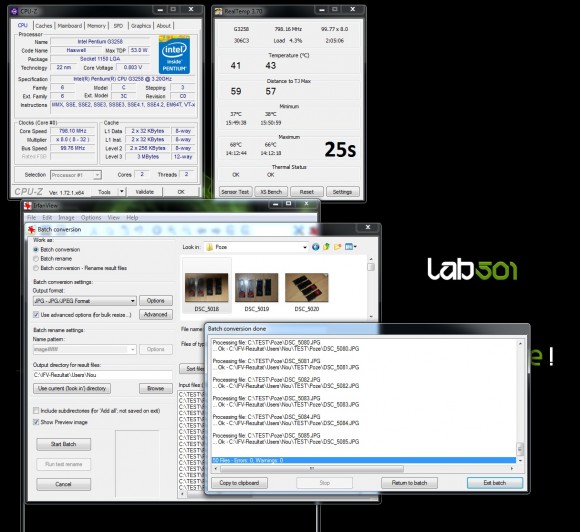Click the RealTemp title bar icon
580x532 pixels.
coord(218,11)
